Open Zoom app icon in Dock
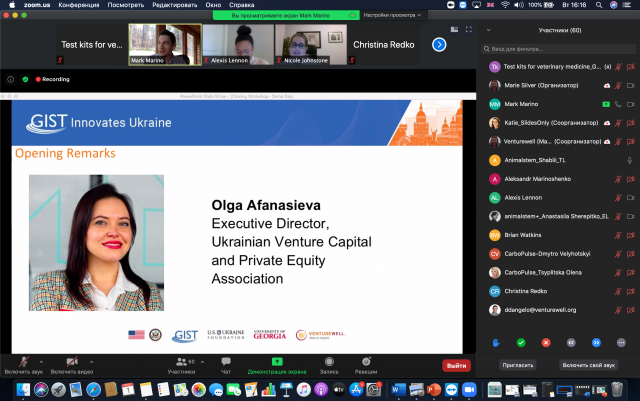 469,390
